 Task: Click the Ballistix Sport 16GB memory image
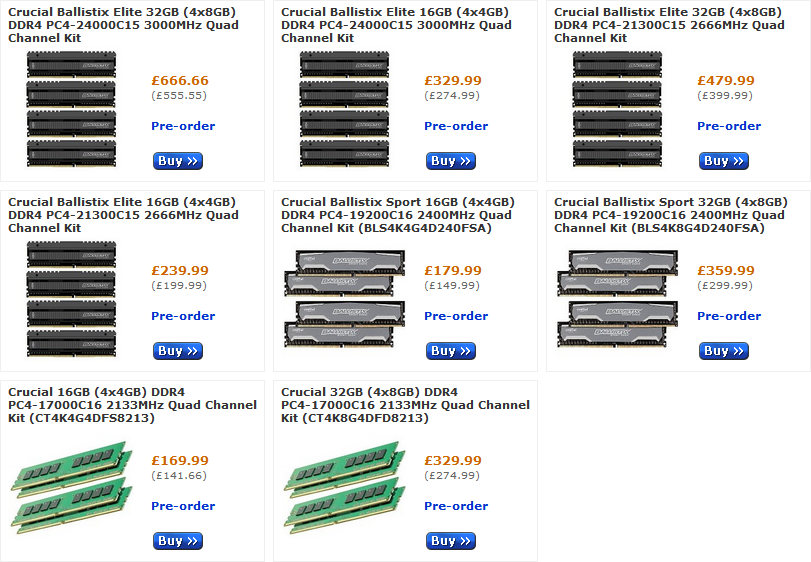point(344,299)
